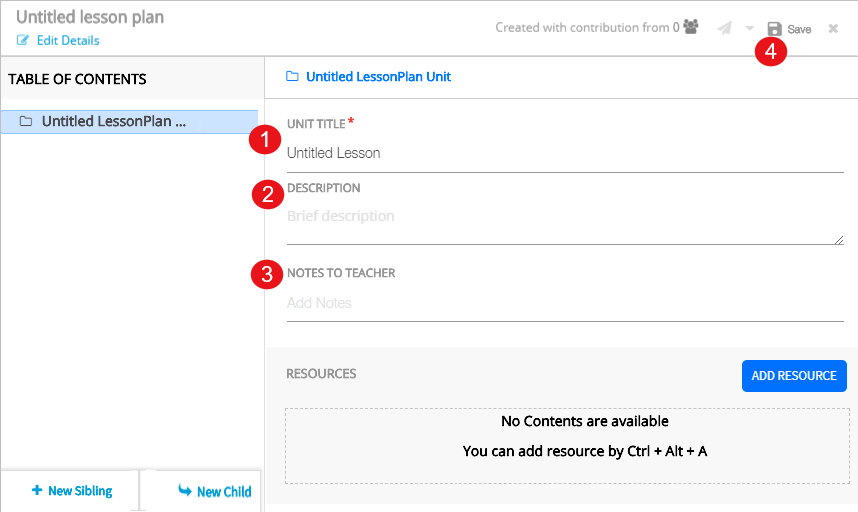858x512 pixels.
Task: Click the Notes to Teacher field
Action: point(564,304)
